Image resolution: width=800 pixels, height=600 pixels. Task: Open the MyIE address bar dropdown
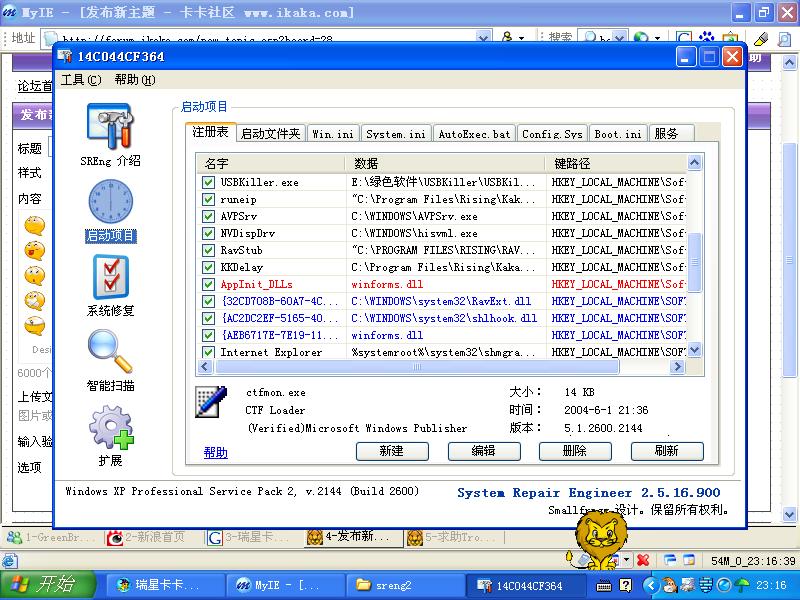point(483,37)
